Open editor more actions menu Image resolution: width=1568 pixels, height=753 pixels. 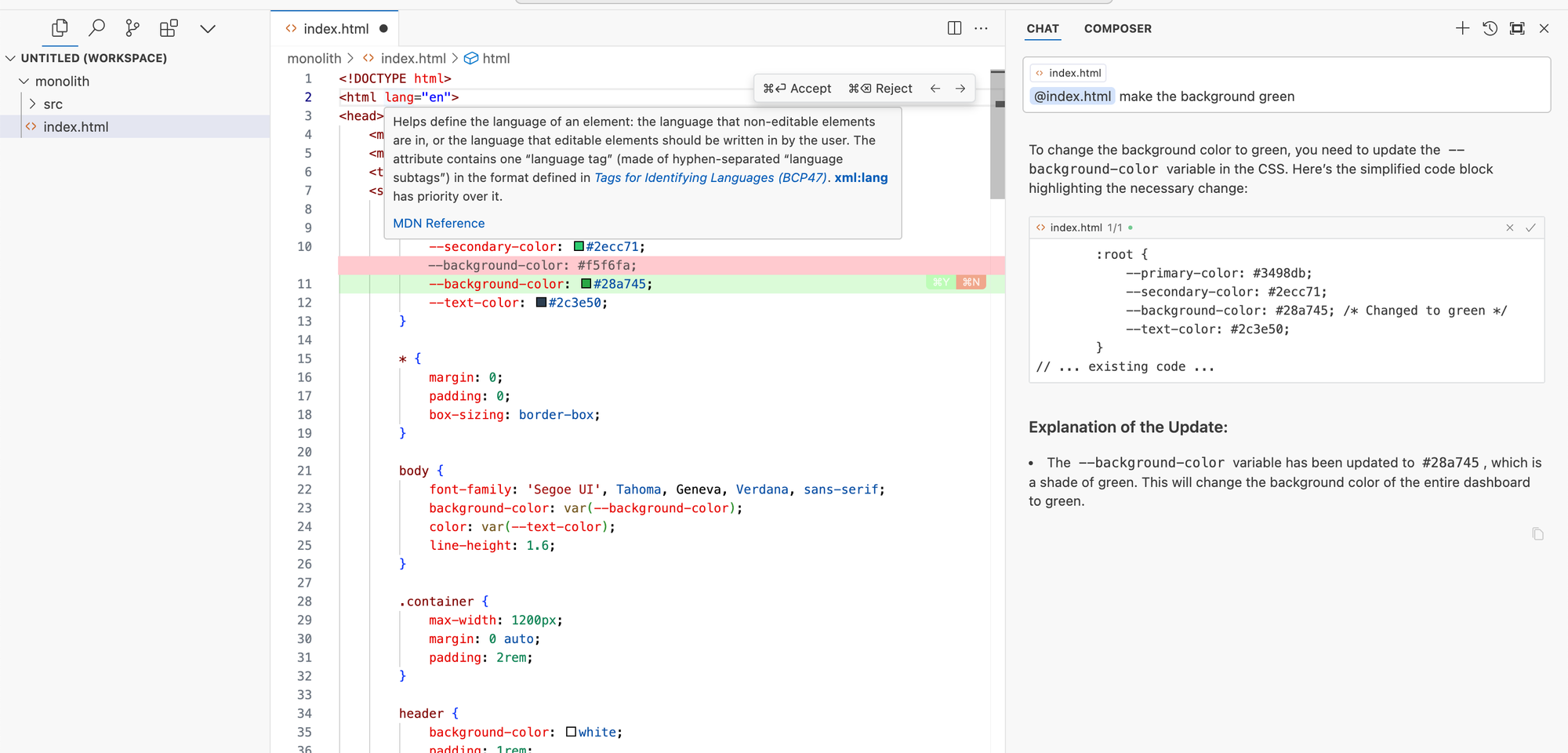pyautogui.click(x=981, y=27)
